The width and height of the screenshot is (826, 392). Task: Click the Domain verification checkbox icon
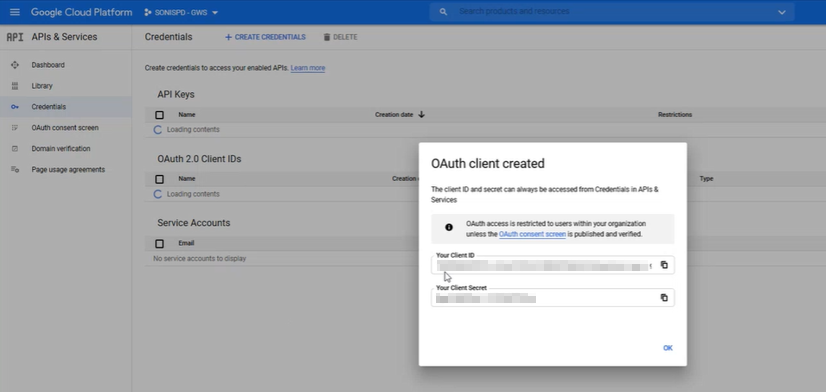point(15,149)
